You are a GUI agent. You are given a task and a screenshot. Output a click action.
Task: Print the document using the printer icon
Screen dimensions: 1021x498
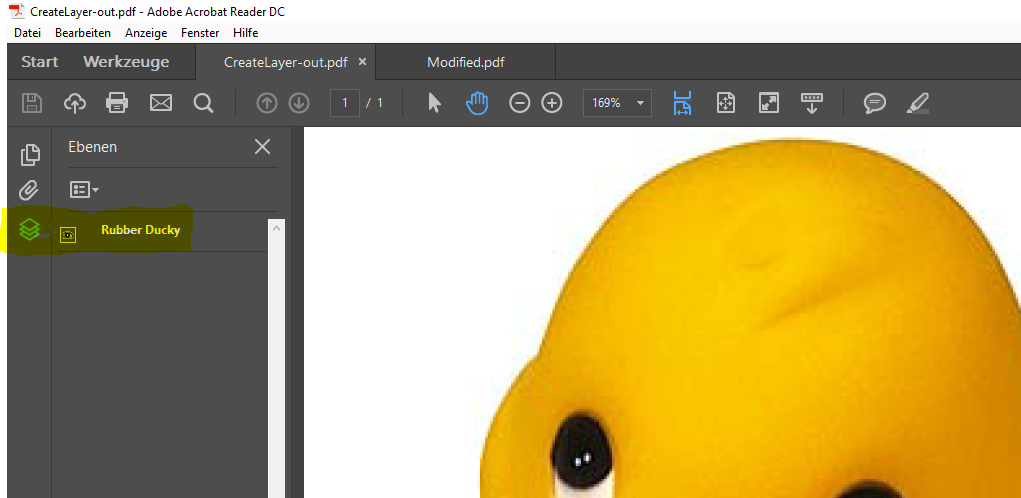tap(118, 103)
